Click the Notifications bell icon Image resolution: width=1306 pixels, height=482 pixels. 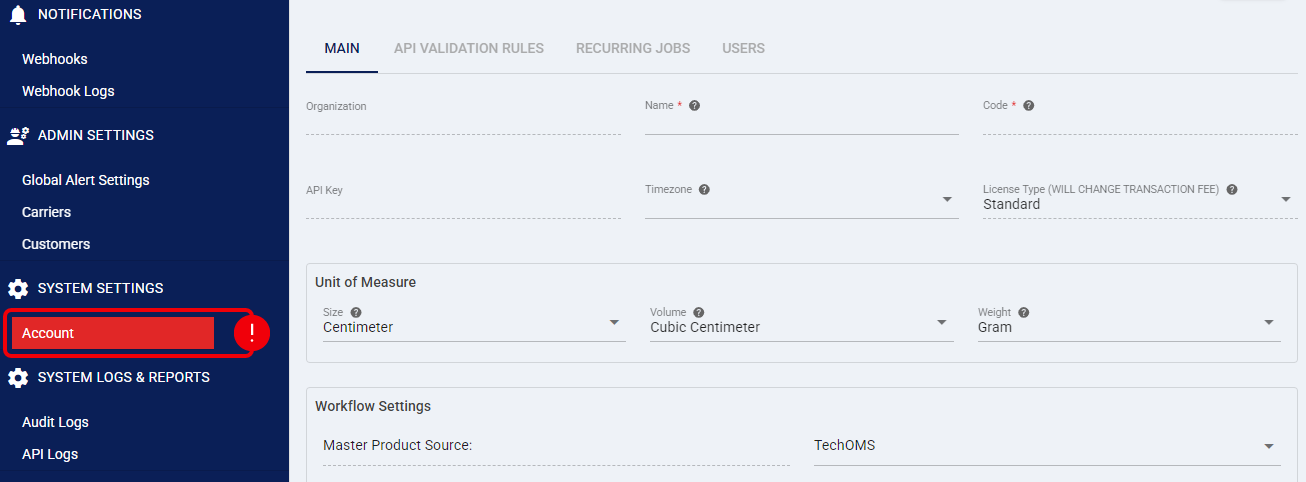(17, 15)
